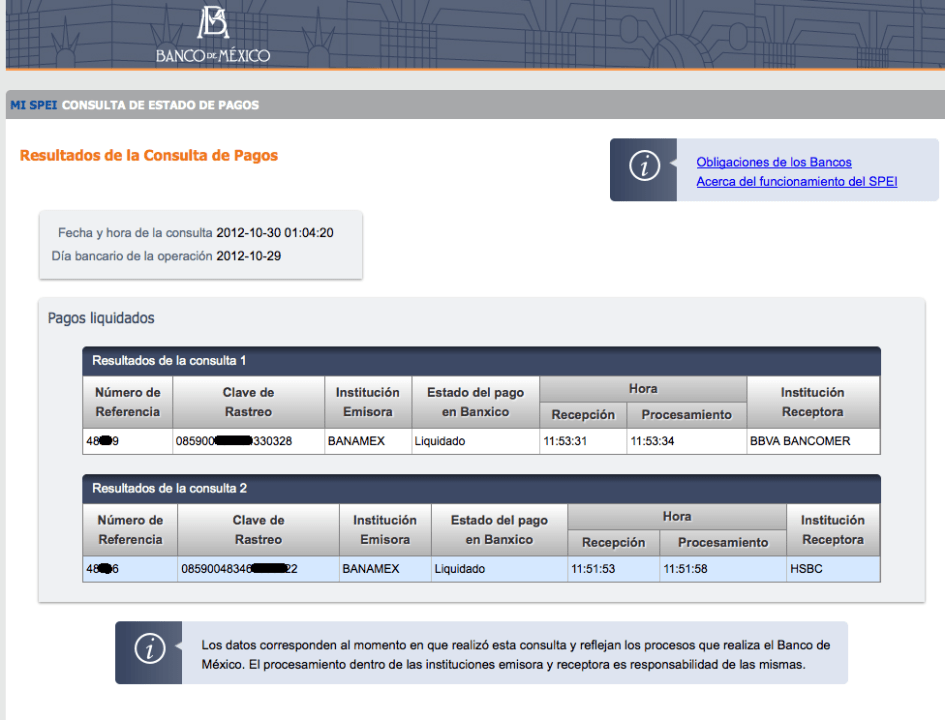The image size is (945, 720).
Task: Click the top information circle icon
Action: [x=643, y=166]
